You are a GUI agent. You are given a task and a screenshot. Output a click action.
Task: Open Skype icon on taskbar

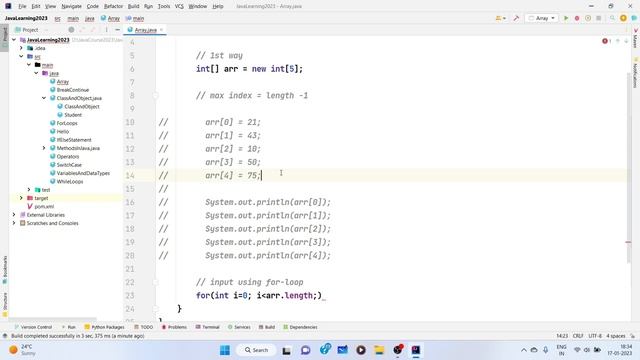[x=325, y=349]
